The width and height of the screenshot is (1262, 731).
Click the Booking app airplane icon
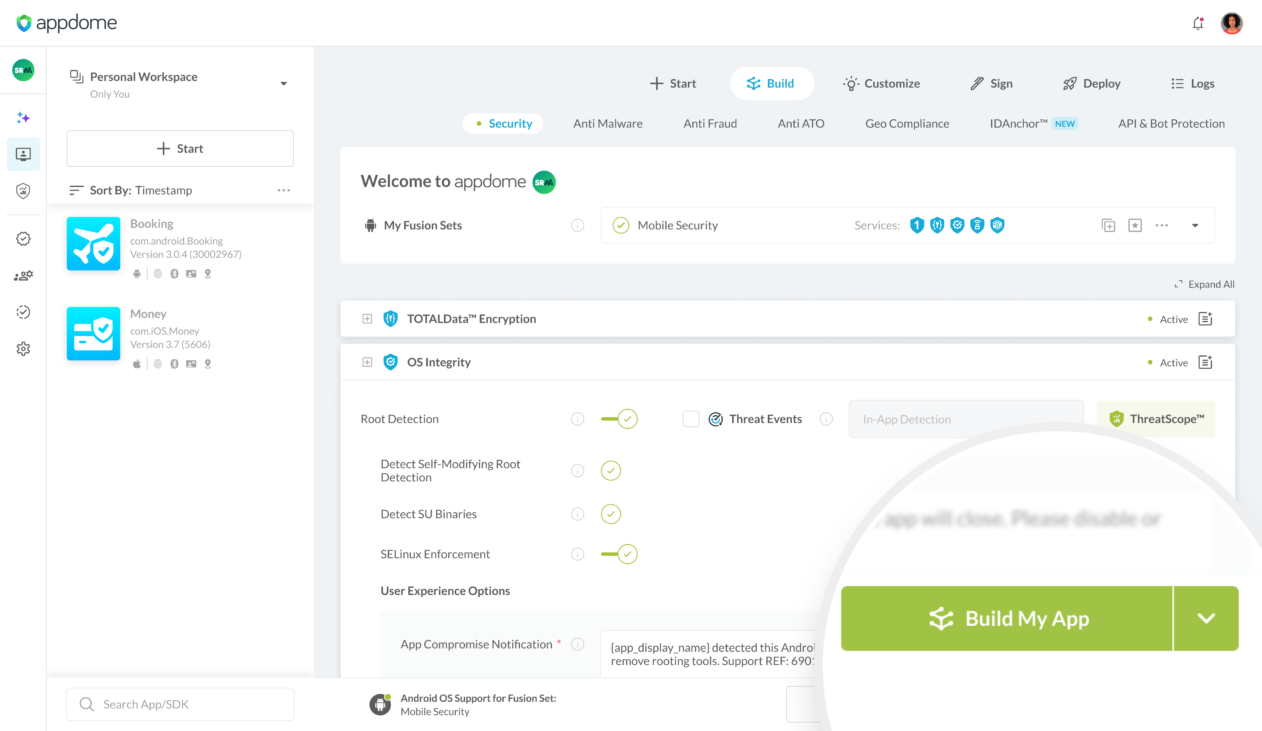coord(93,243)
